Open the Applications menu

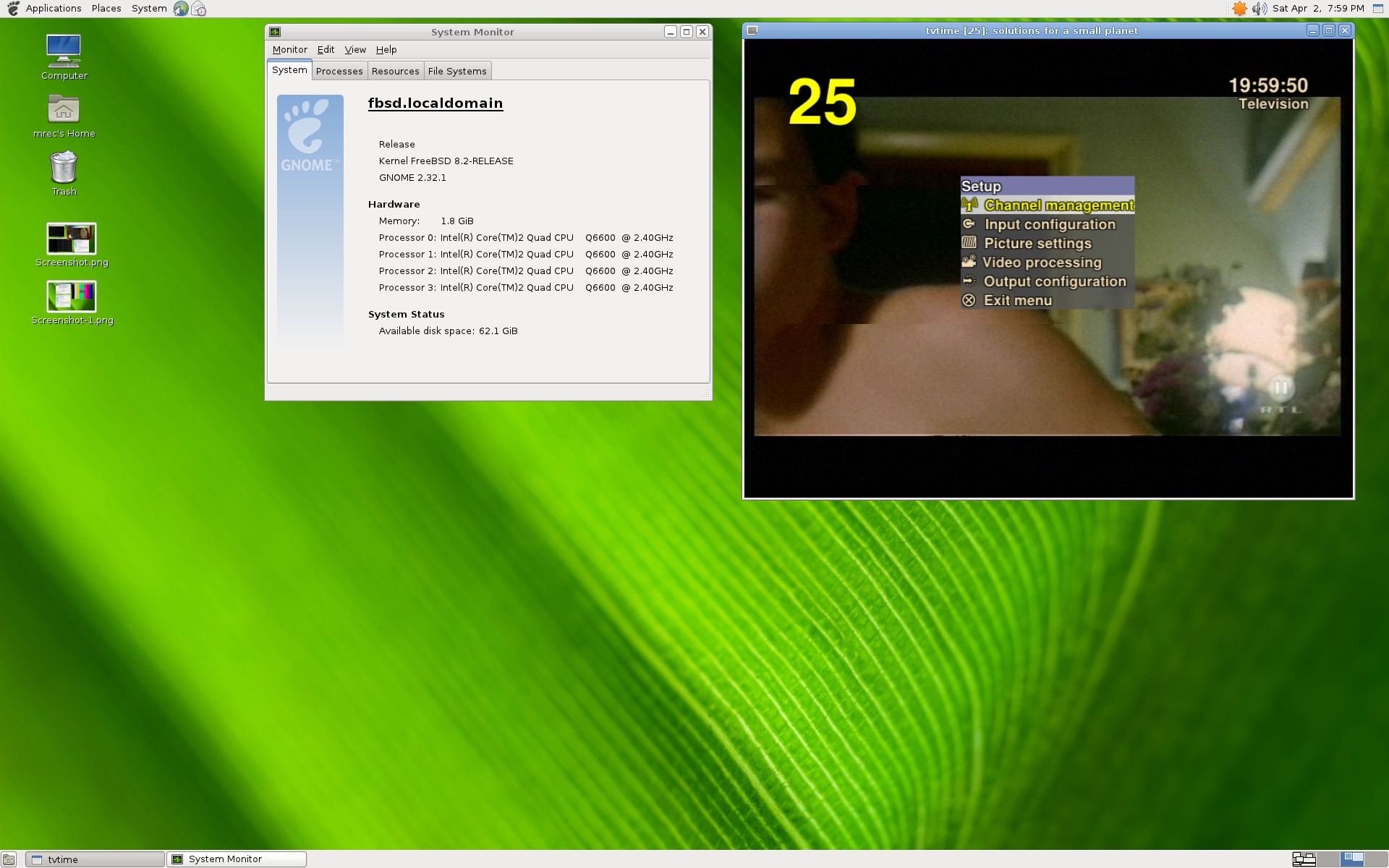54,9
